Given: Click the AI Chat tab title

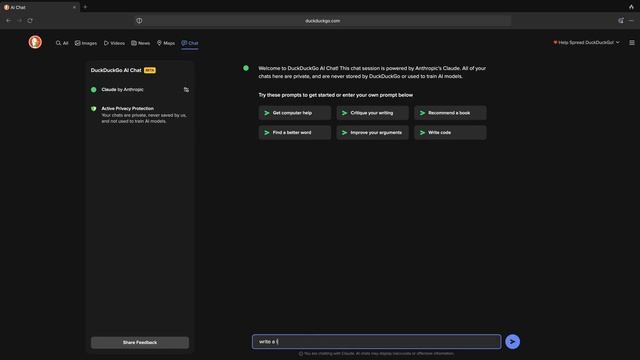Looking at the screenshot, I should click(18, 7).
